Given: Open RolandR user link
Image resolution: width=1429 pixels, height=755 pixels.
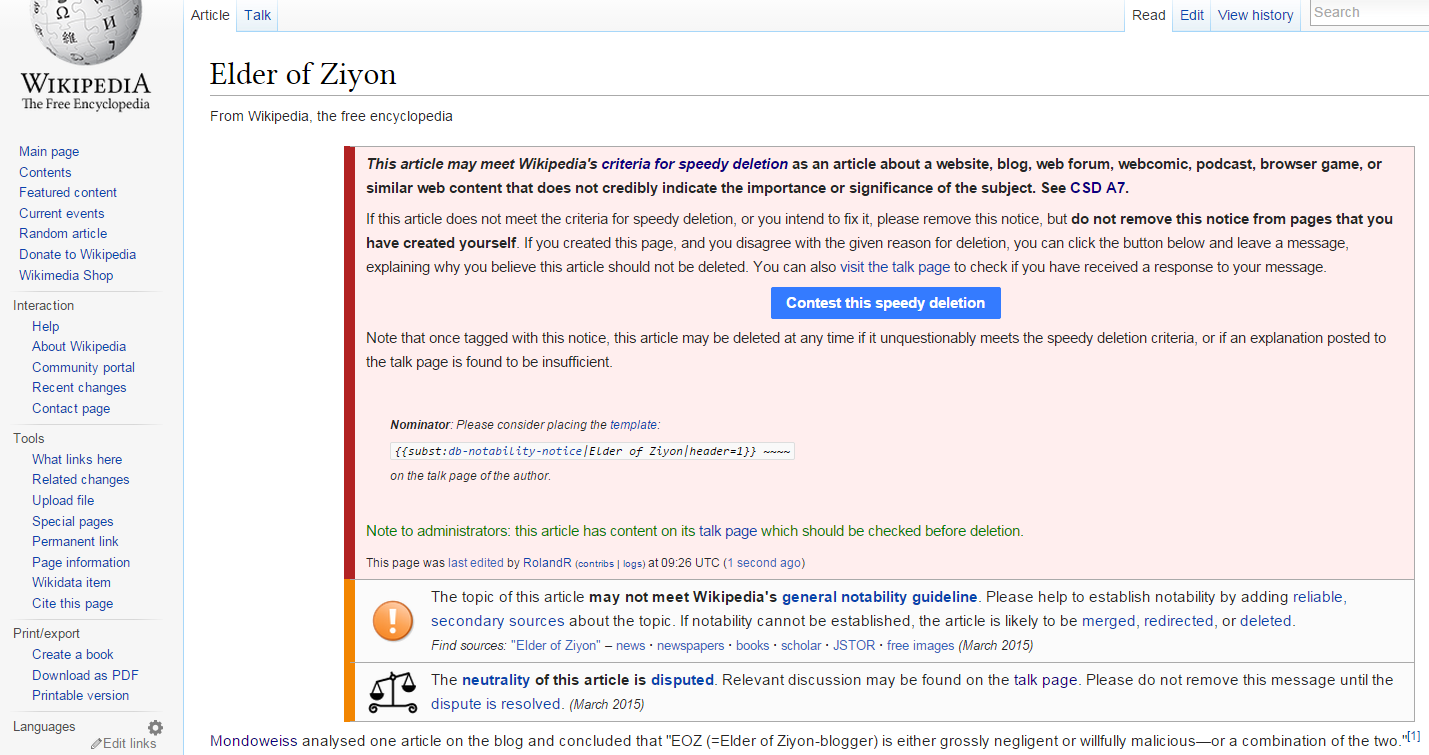Looking at the screenshot, I should pyautogui.click(x=547, y=563).
